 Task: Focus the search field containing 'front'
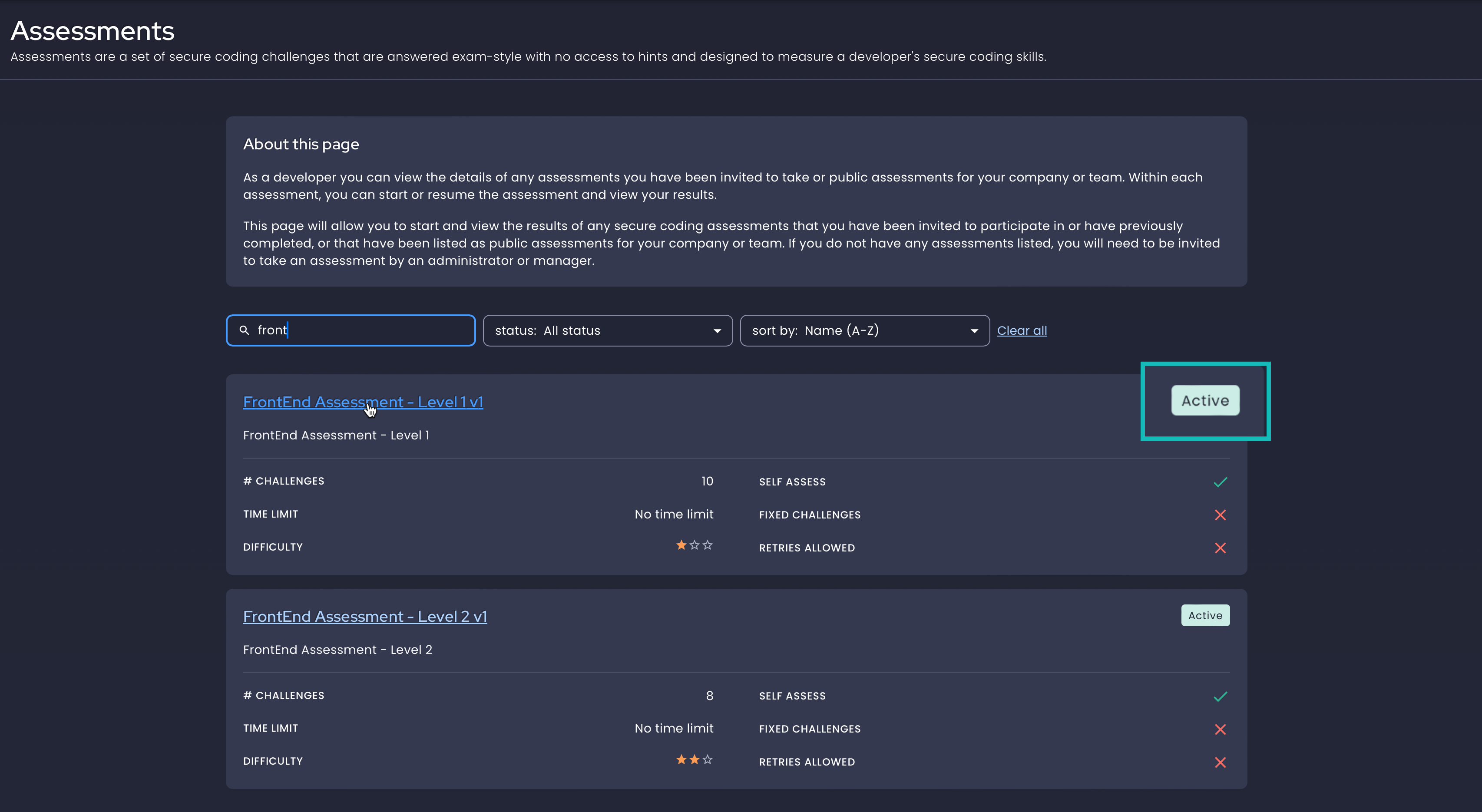coord(351,330)
